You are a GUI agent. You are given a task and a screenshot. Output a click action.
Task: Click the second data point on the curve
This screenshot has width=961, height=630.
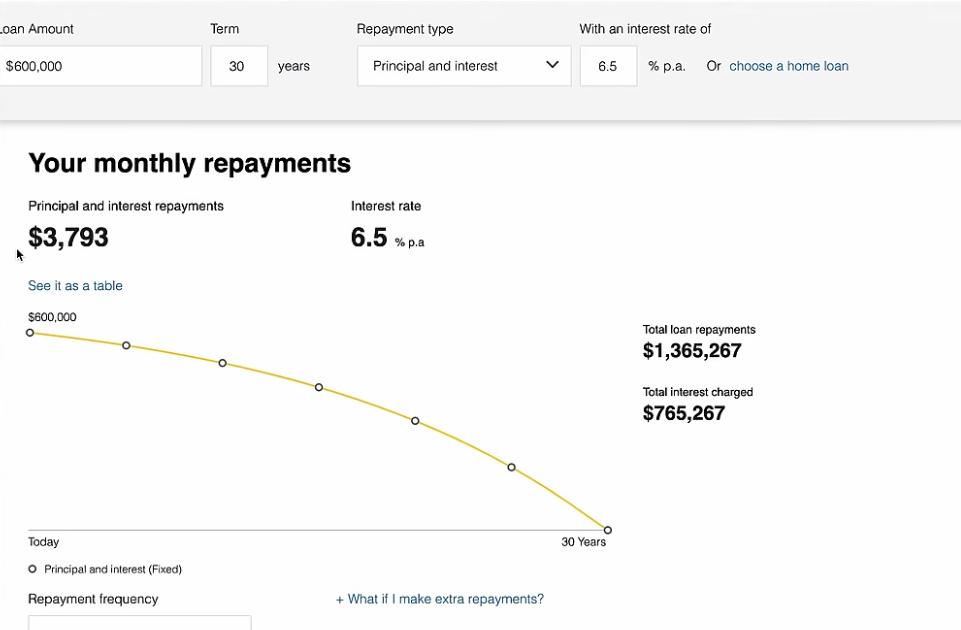click(x=126, y=346)
